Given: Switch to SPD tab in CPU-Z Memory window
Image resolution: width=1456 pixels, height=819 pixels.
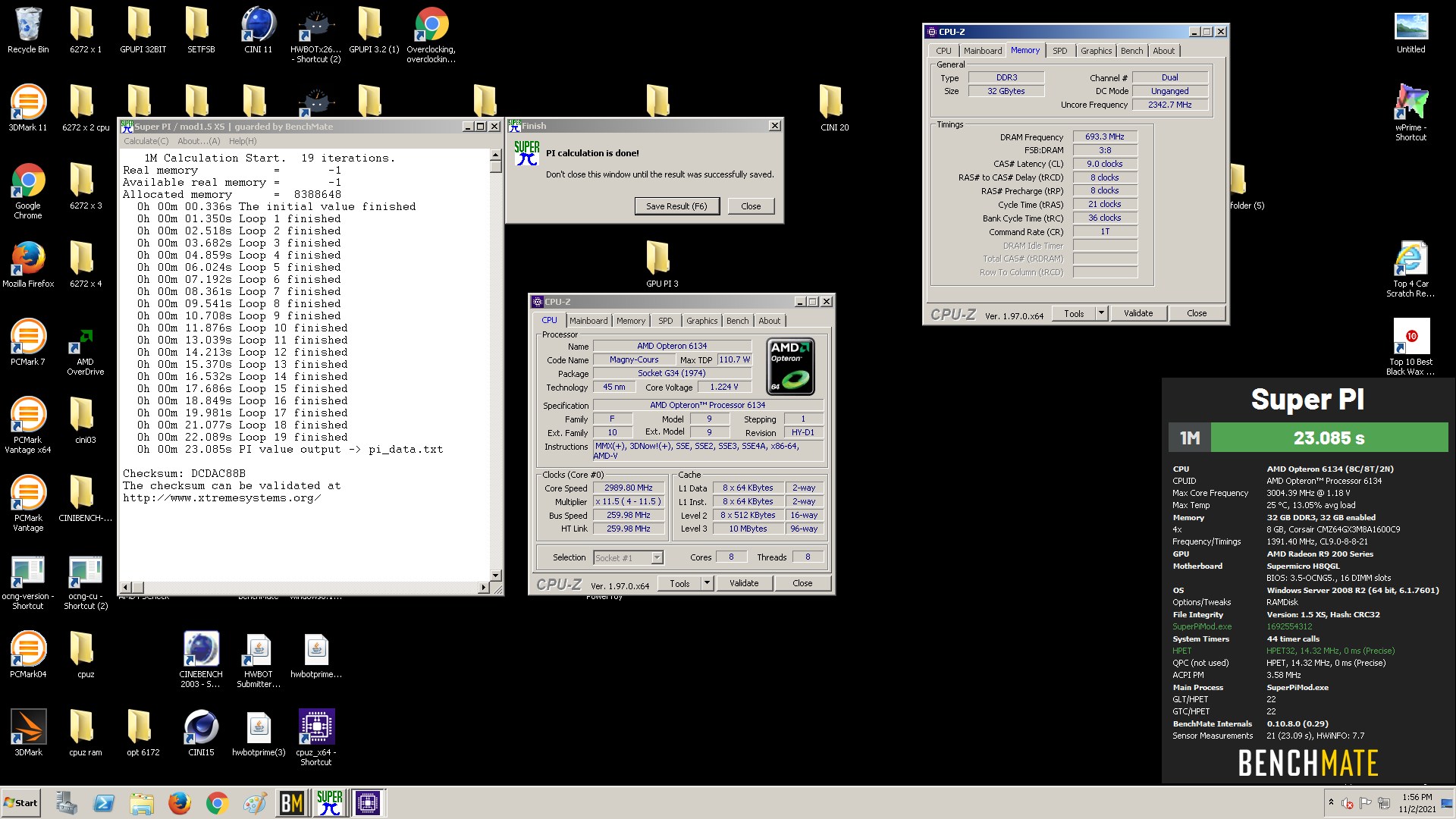Looking at the screenshot, I should click(x=1059, y=51).
